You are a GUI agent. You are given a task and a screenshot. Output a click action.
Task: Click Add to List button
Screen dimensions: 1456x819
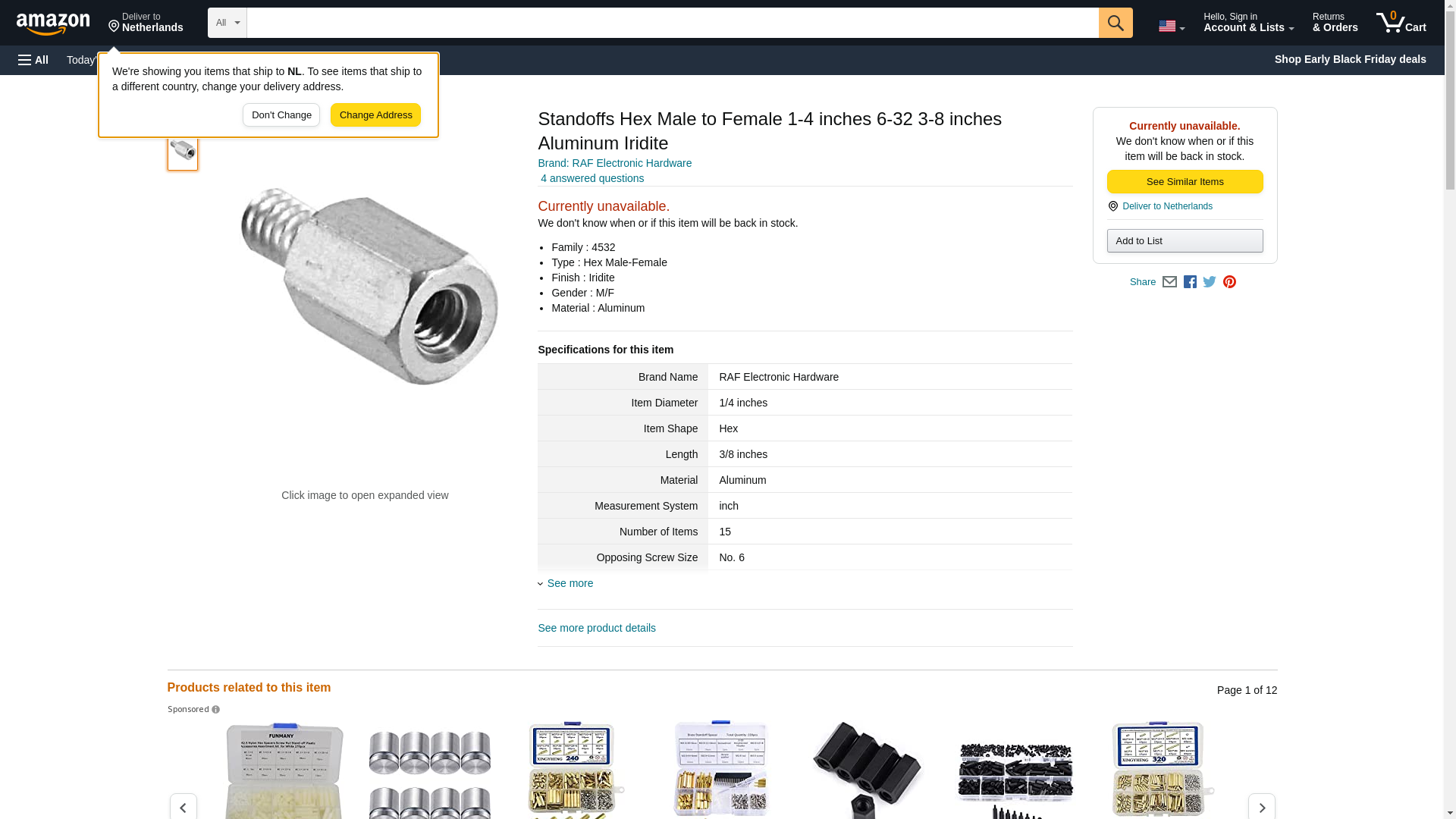(x=1185, y=241)
